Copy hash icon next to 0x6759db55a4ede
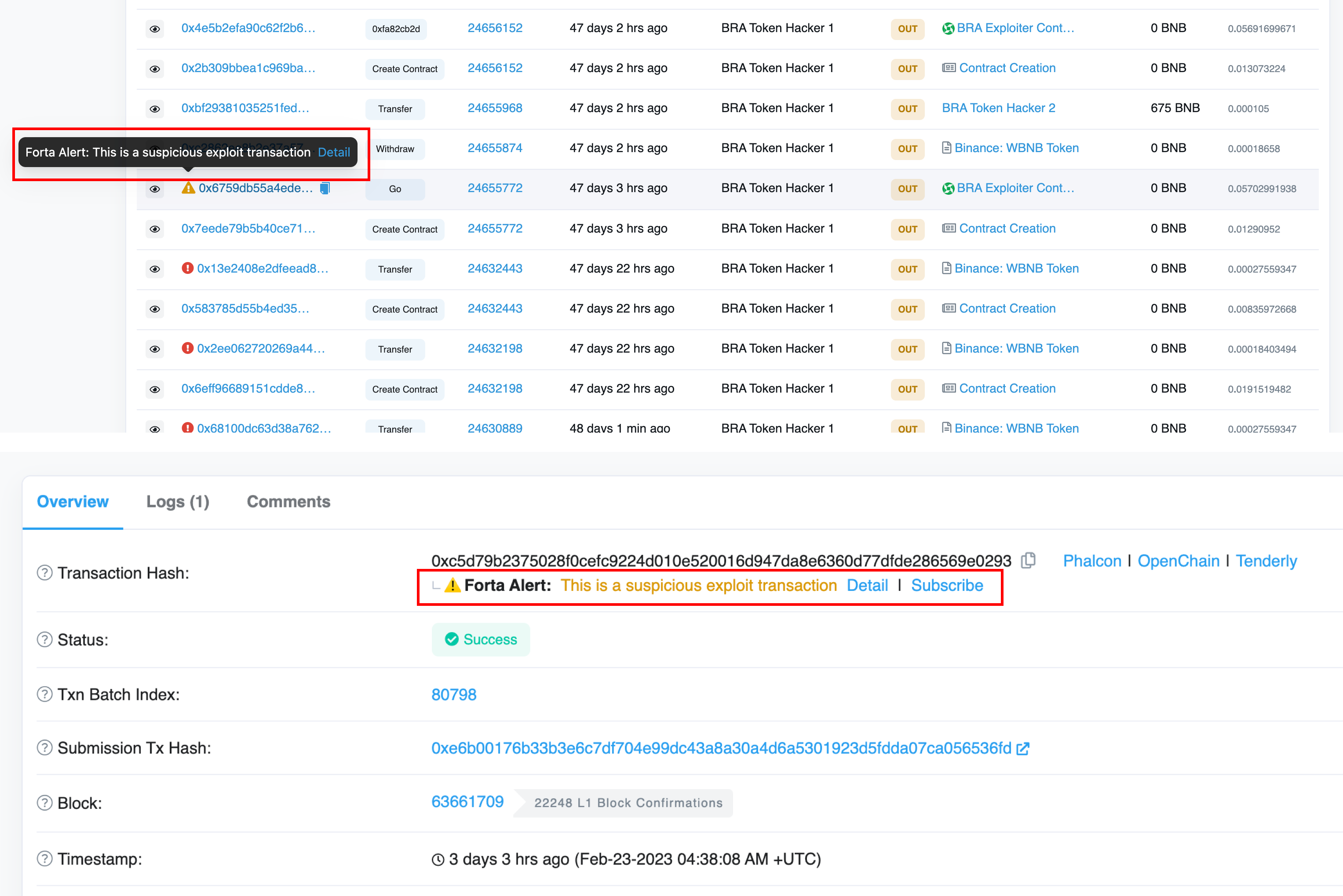The height and width of the screenshot is (896, 1343). pyautogui.click(x=325, y=188)
